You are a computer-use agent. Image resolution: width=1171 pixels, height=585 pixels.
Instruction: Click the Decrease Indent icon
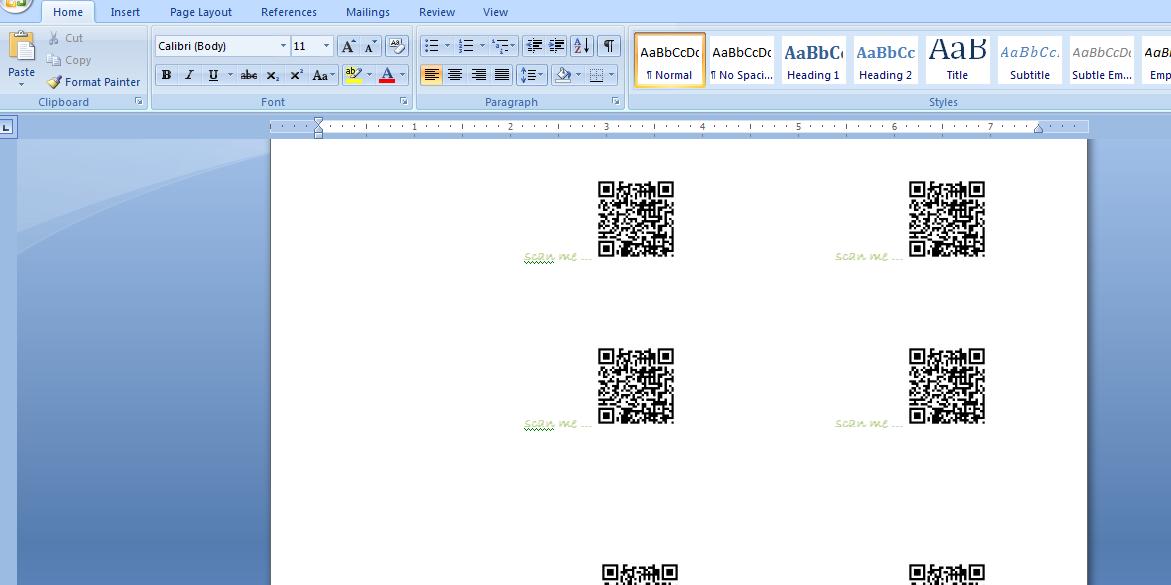click(534, 46)
